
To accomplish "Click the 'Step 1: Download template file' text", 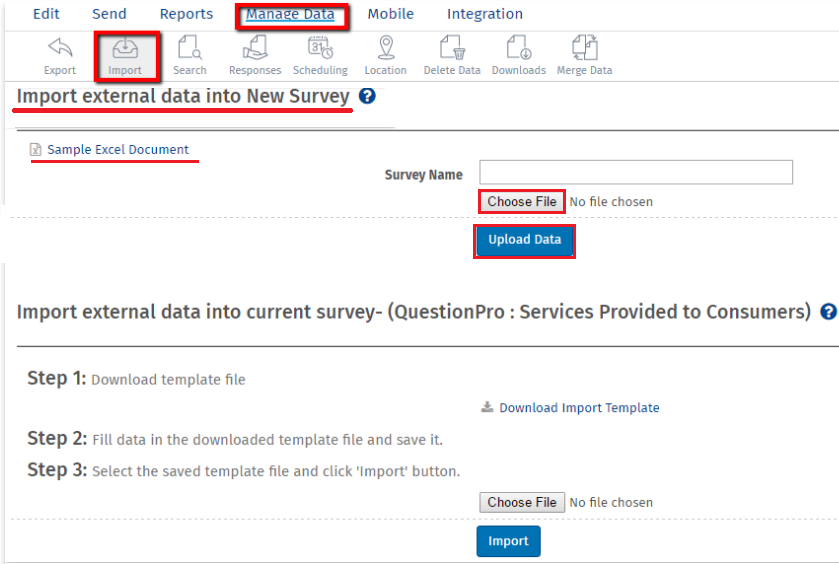I will pyautogui.click(x=136, y=378).
